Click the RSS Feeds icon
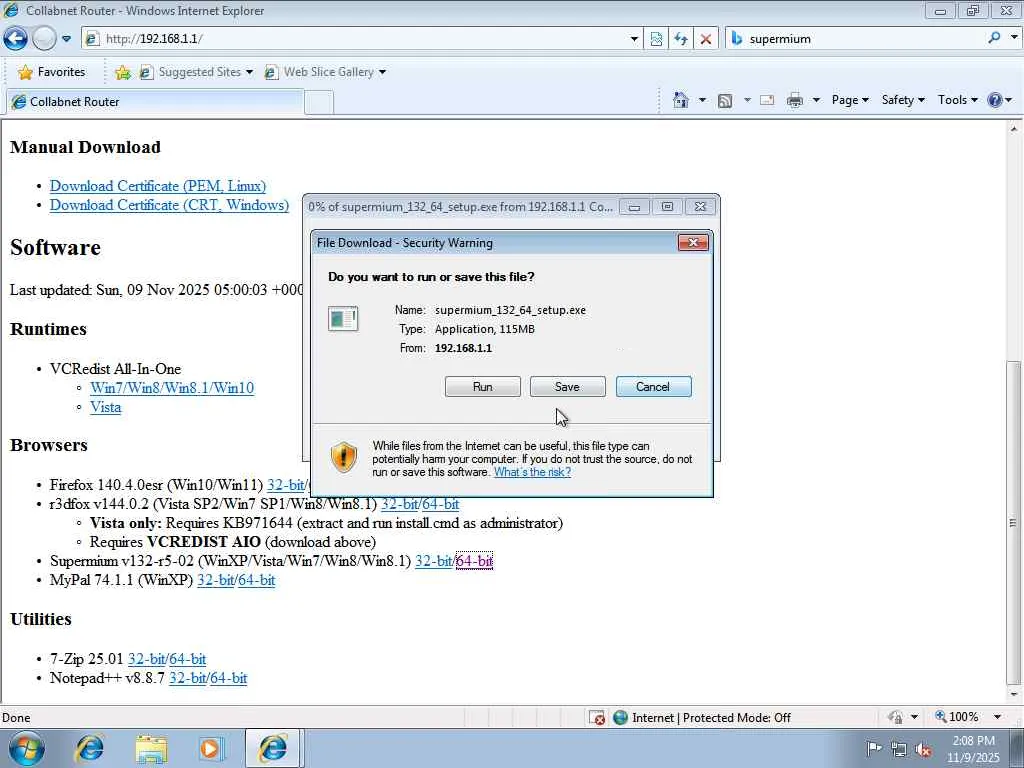Viewport: 1024px width, 768px height. click(725, 100)
